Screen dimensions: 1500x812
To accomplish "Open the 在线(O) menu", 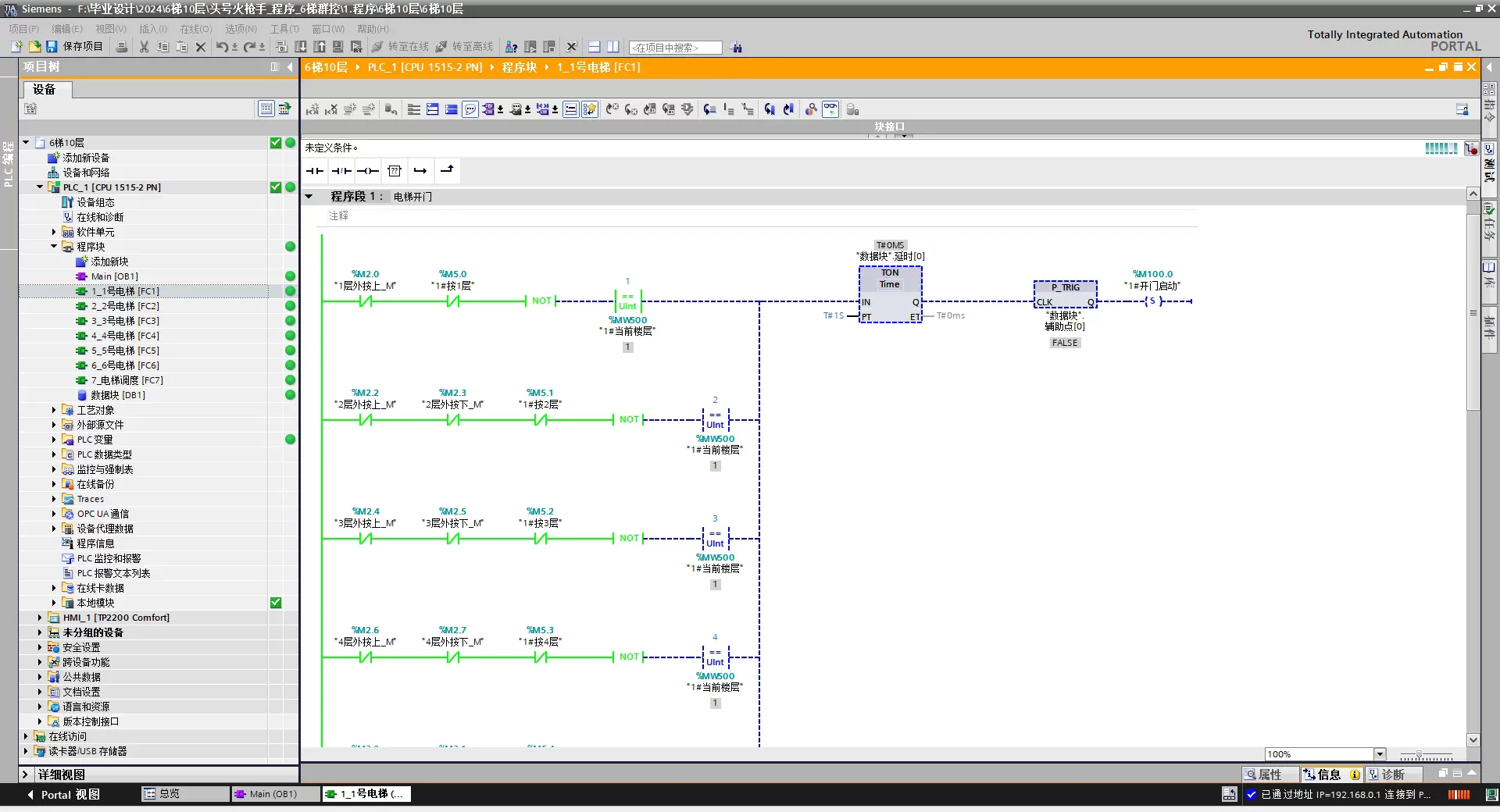I will (x=196, y=29).
